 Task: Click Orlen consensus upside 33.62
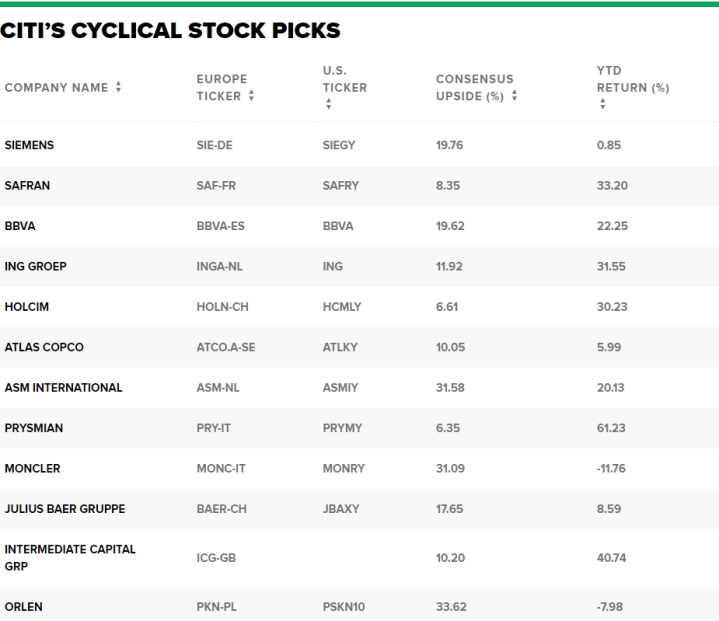point(451,606)
